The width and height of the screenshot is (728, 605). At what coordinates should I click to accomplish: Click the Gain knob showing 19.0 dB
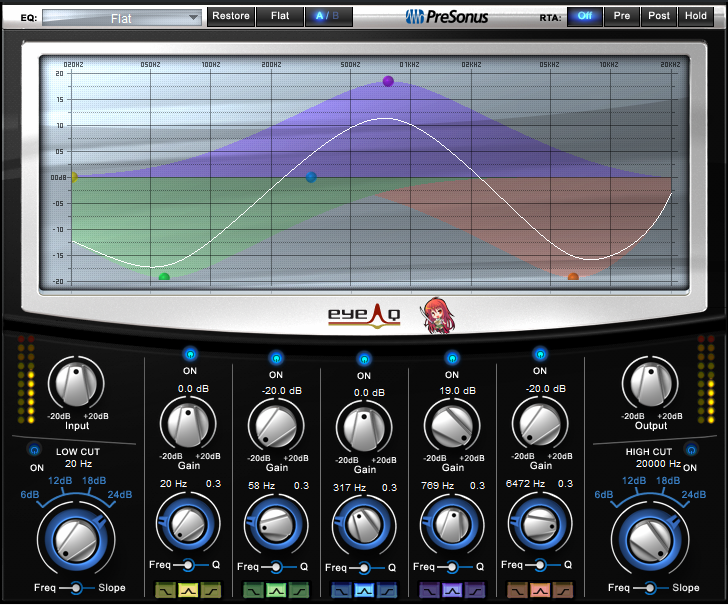[x=452, y=426]
